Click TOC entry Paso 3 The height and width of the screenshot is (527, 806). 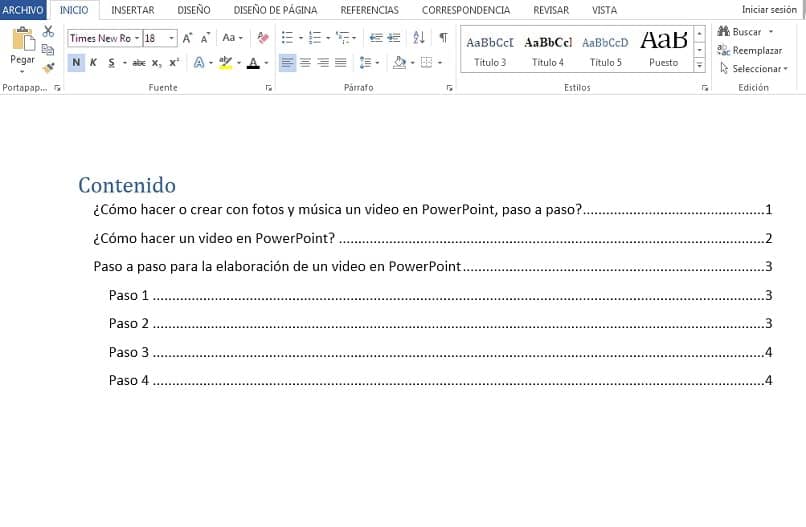pyautogui.click(x=440, y=352)
